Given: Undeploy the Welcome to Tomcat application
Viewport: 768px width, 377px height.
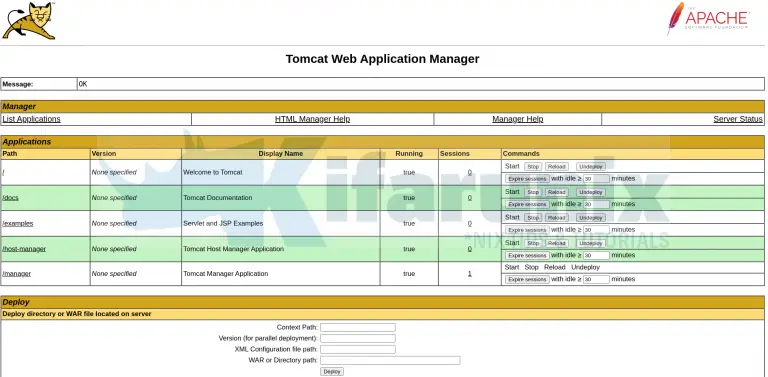Looking at the screenshot, I should (591, 167).
